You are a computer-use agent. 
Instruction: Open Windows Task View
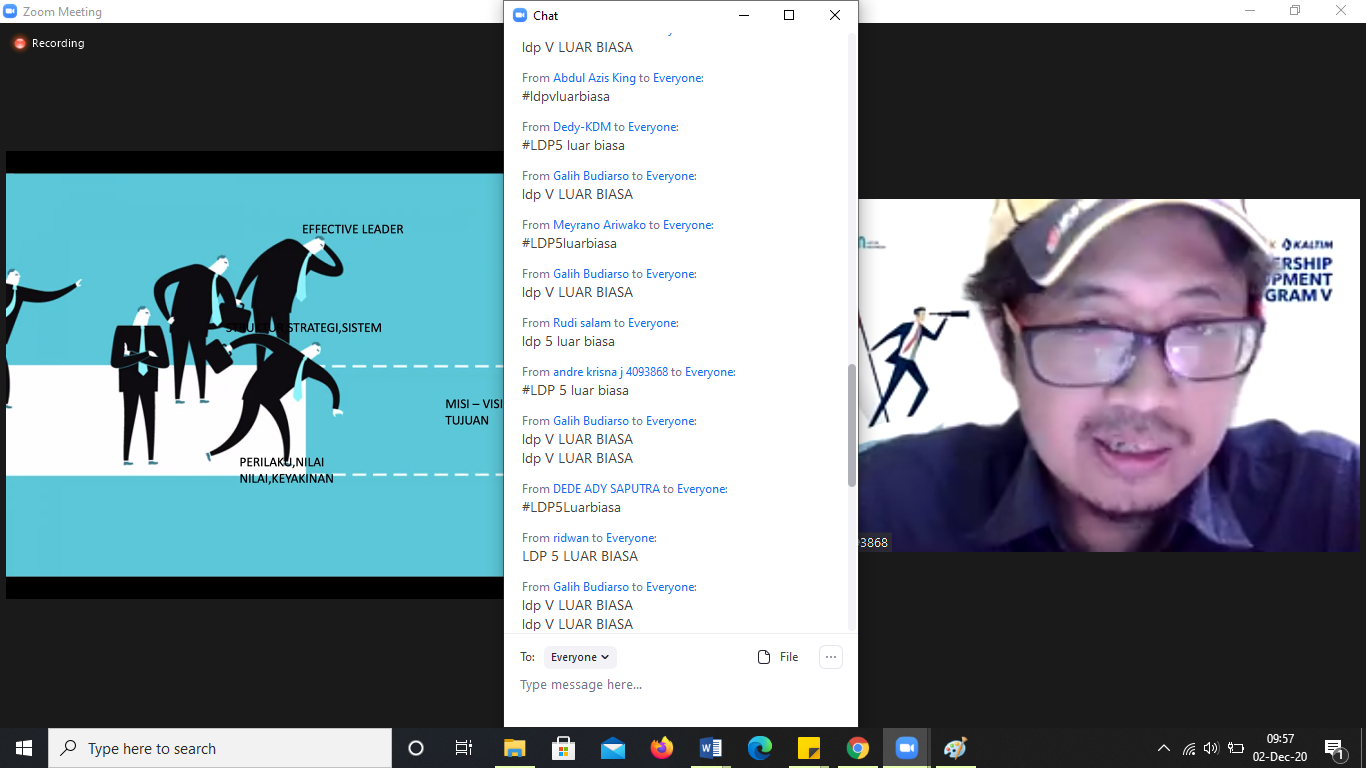point(464,748)
